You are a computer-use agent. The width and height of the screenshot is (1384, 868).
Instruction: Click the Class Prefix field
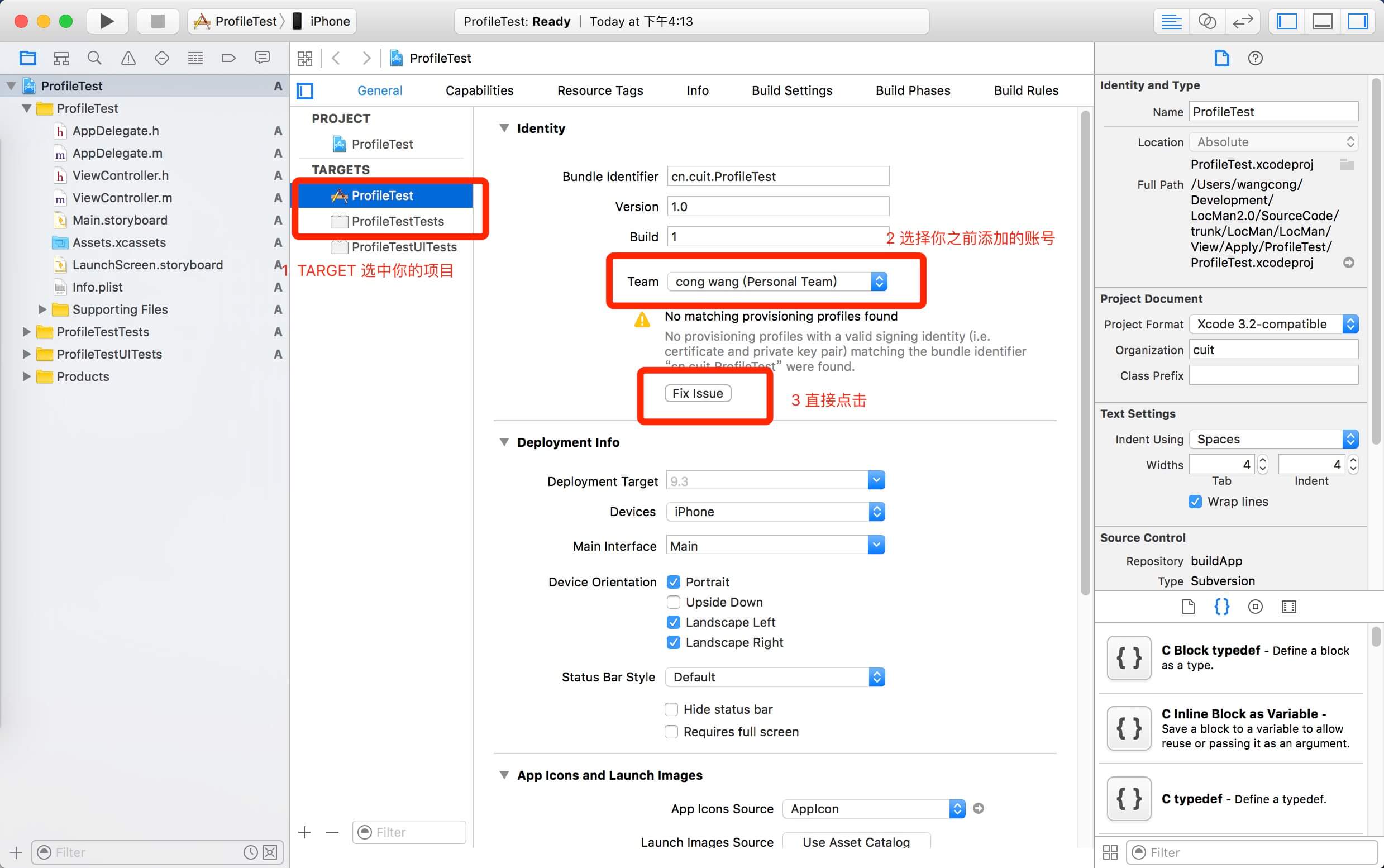1273,375
